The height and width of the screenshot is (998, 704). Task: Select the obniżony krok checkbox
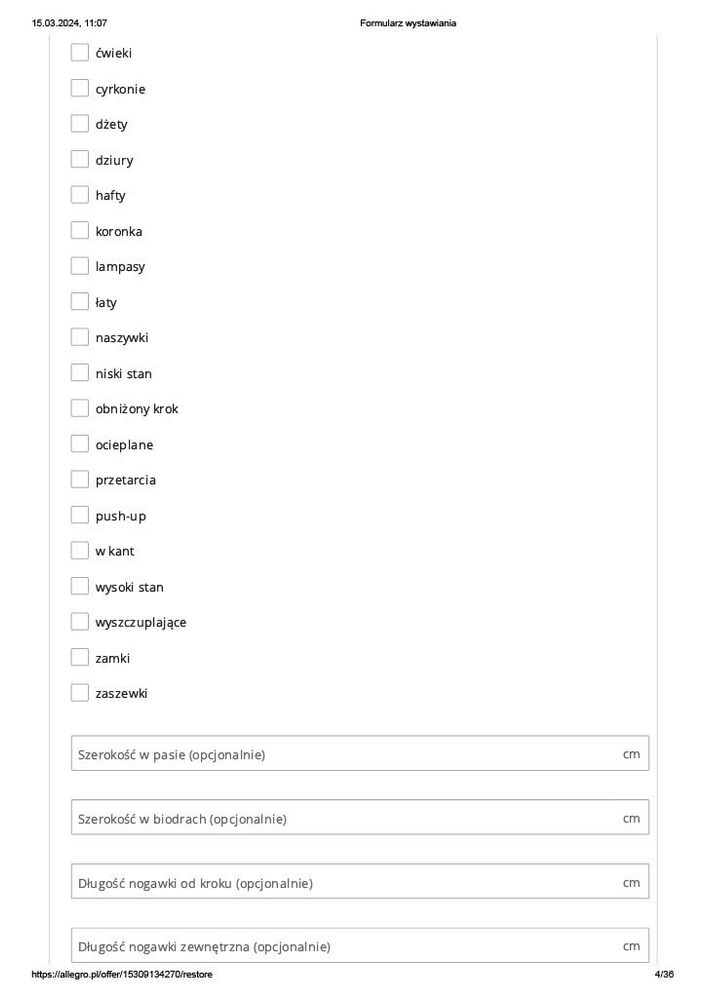point(80,408)
